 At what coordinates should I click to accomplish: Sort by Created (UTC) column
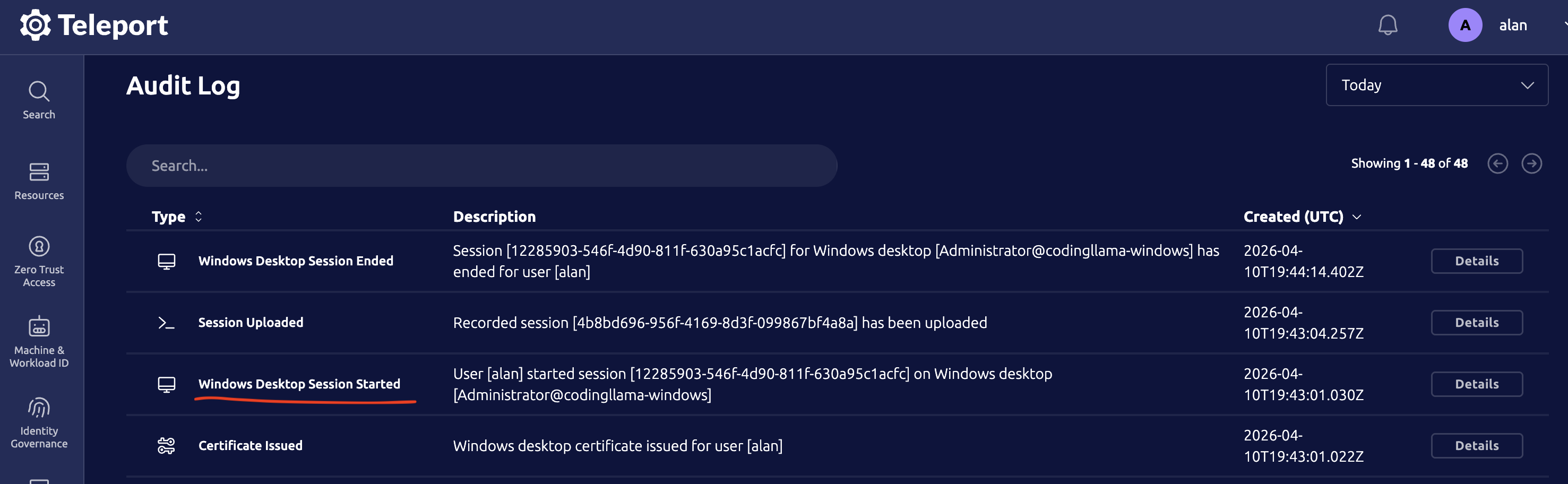[1302, 217]
